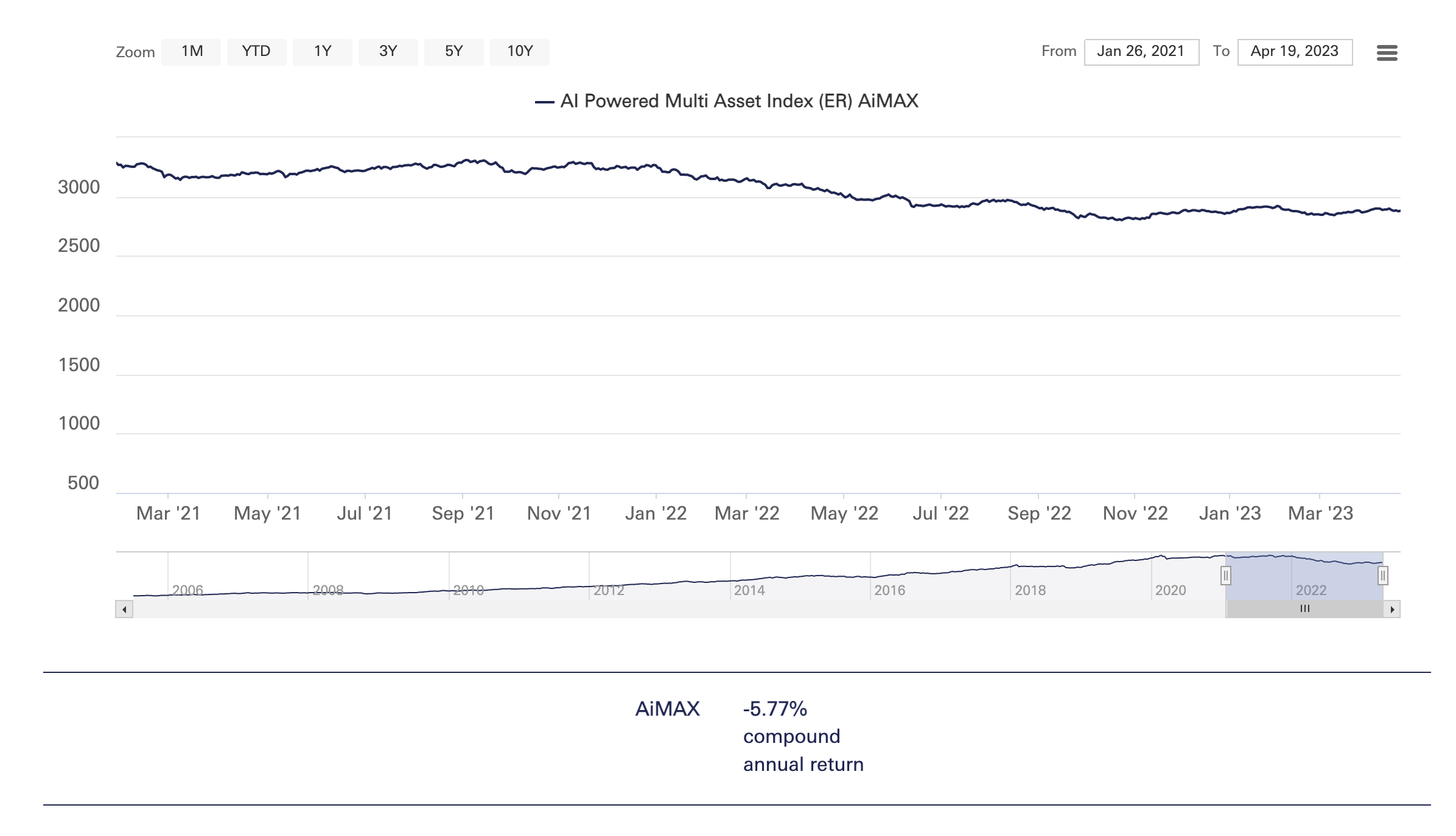Click the Sep '21 x-axis label
1456x836 pixels.
pyautogui.click(x=463, y=514)
